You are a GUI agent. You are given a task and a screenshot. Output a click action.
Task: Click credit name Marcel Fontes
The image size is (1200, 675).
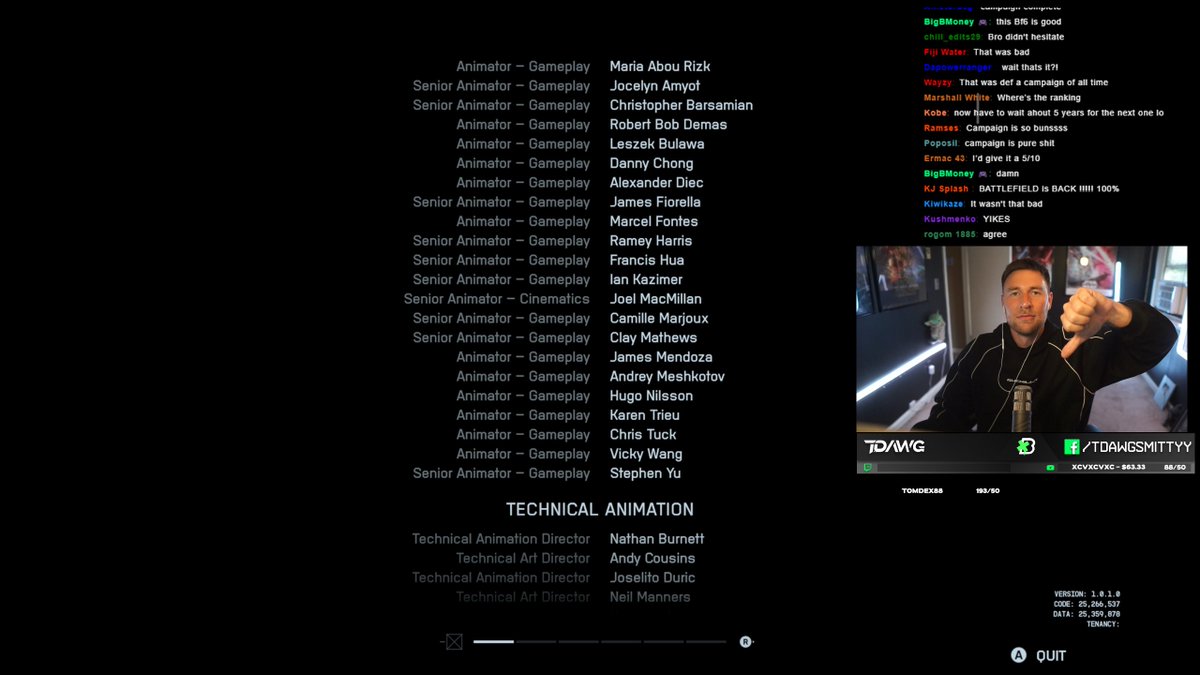[x=654, y=221]
